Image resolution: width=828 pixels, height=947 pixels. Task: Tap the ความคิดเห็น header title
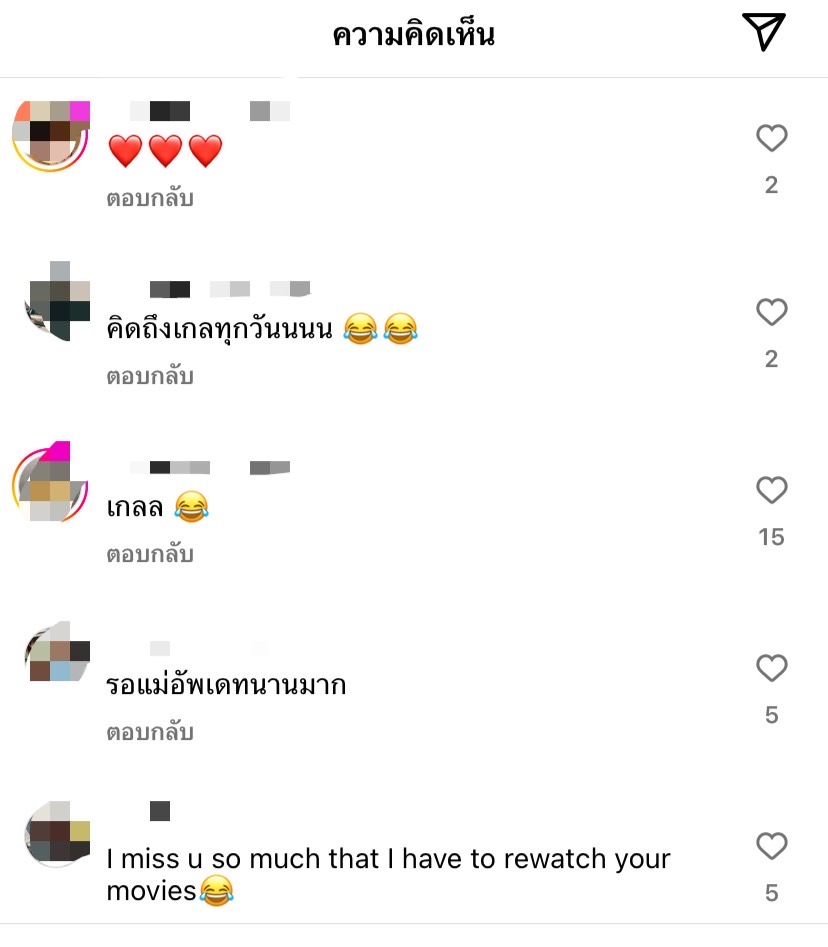pyautogui.click(x=414, y=34)
